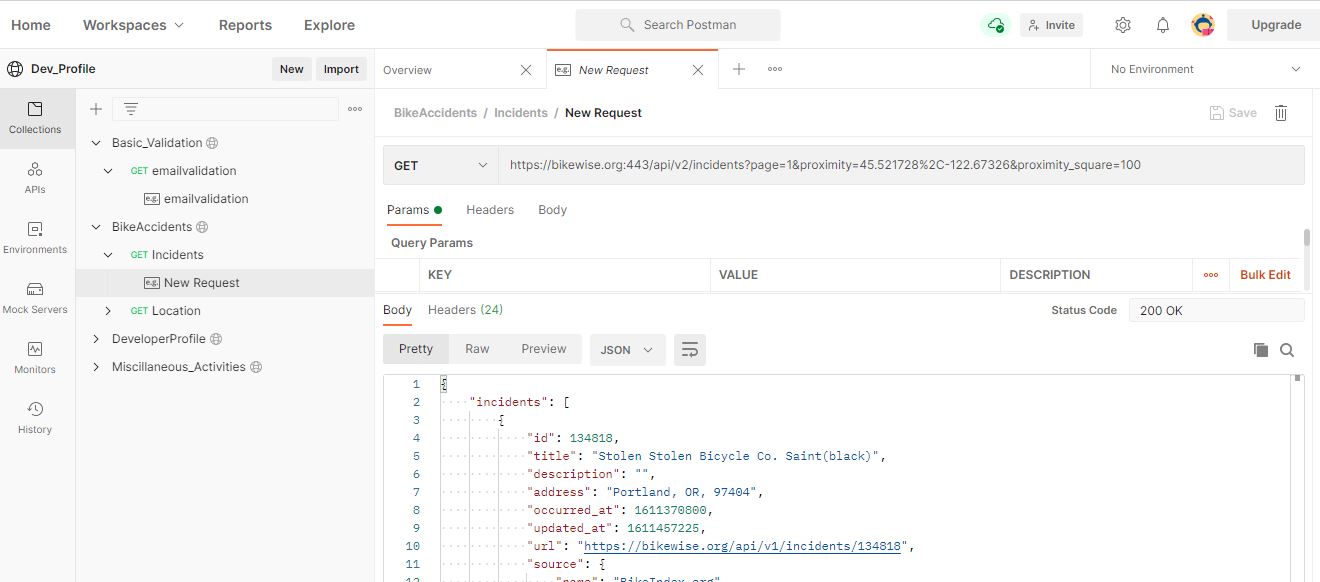This screenshot has width=1320, height=582.
Task: Open Bulk Edit for query params
Action: pyautogui.click(x=1265, y=275)
